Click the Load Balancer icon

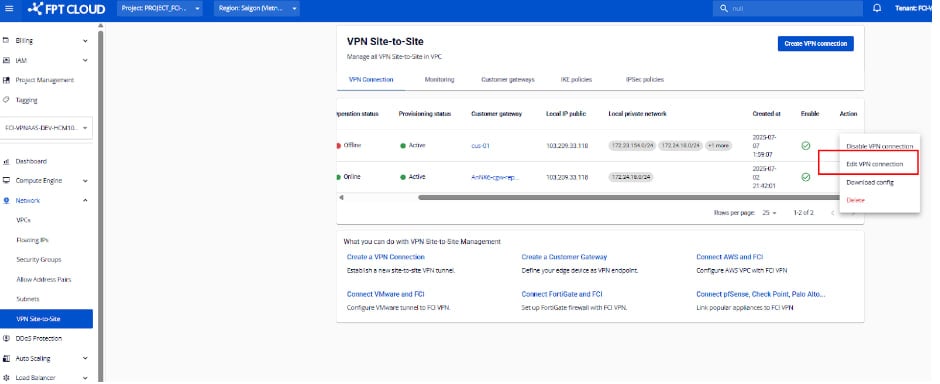tap(7, 378)
